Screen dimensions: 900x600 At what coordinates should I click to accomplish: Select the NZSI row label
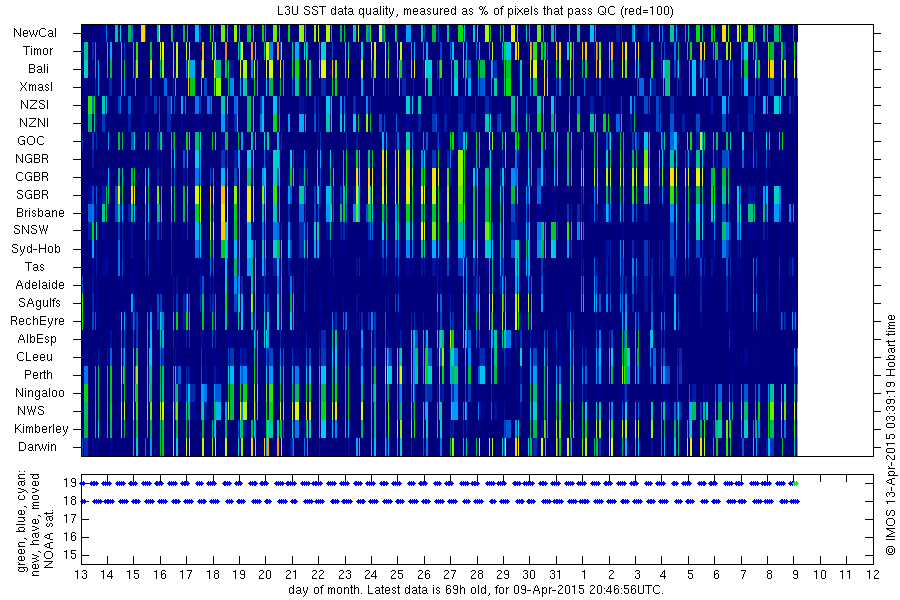coord(34,104)
